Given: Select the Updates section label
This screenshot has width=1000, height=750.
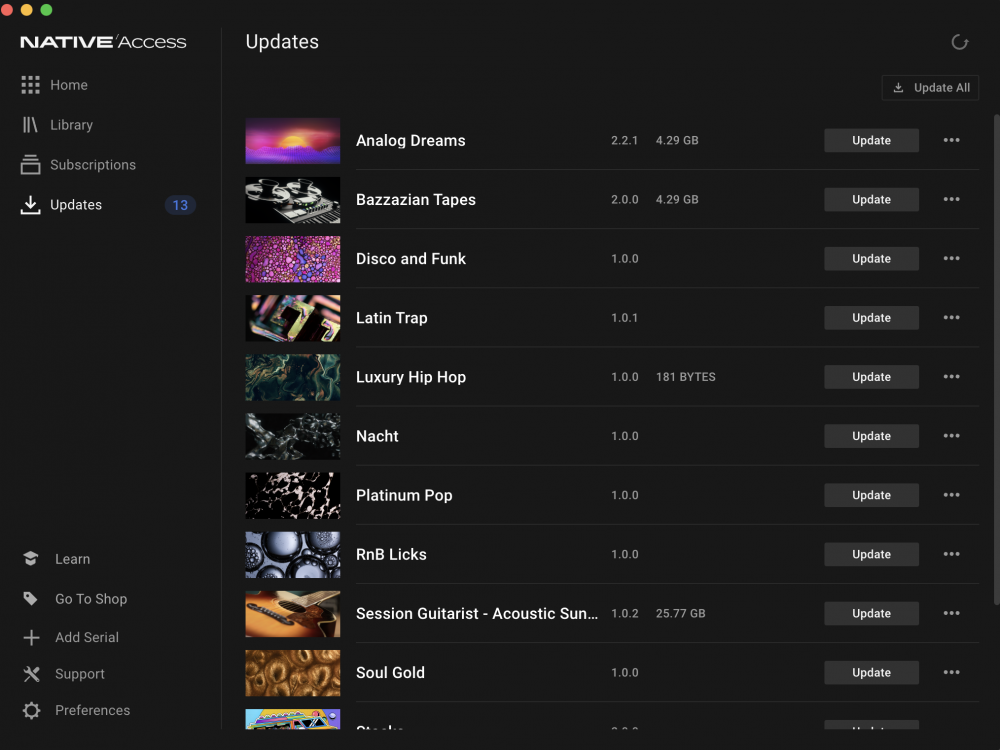Looking at the screenshot, I should pos(76,205).
